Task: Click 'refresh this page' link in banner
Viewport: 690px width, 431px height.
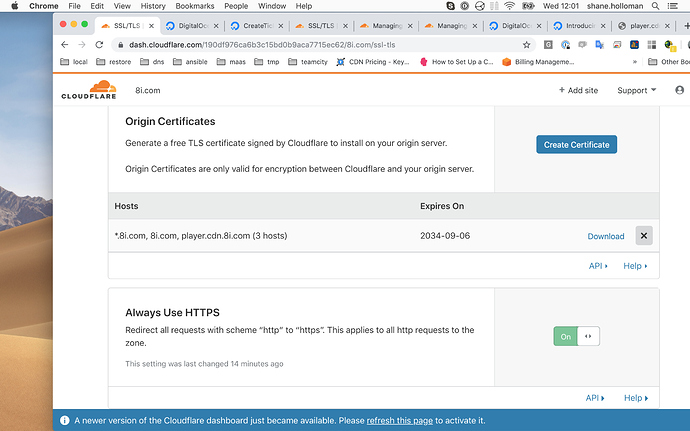Action: (400, 420)
